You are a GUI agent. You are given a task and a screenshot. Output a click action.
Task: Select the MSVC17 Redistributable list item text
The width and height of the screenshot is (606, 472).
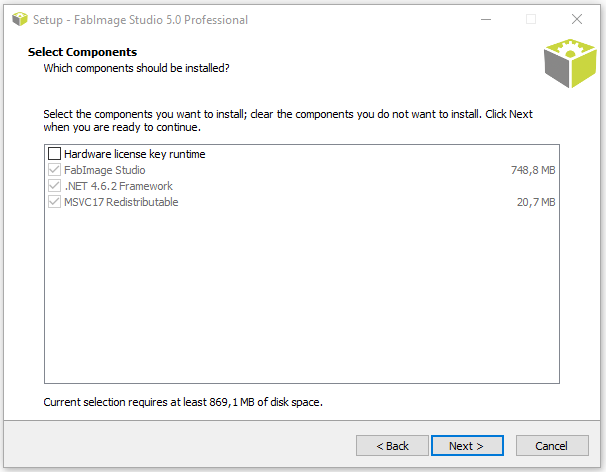pyautogui.click(x=121, y=202)
